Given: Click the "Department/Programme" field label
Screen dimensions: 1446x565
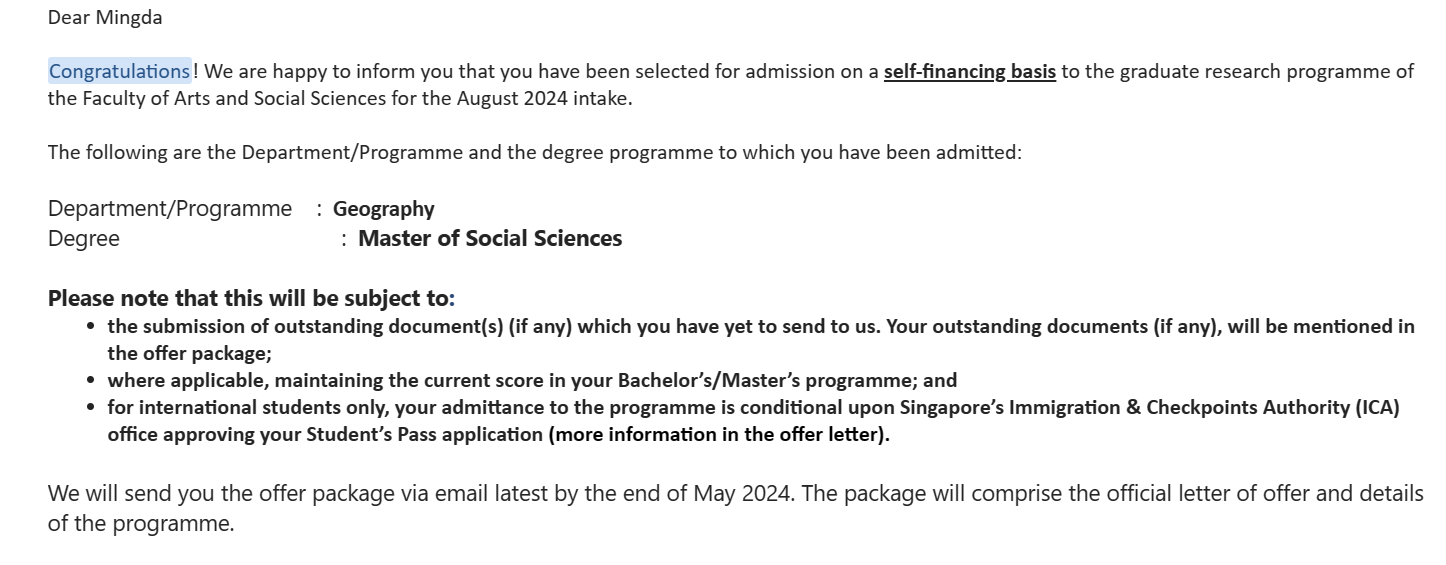Looking at the screenshot, I should 170,209.
